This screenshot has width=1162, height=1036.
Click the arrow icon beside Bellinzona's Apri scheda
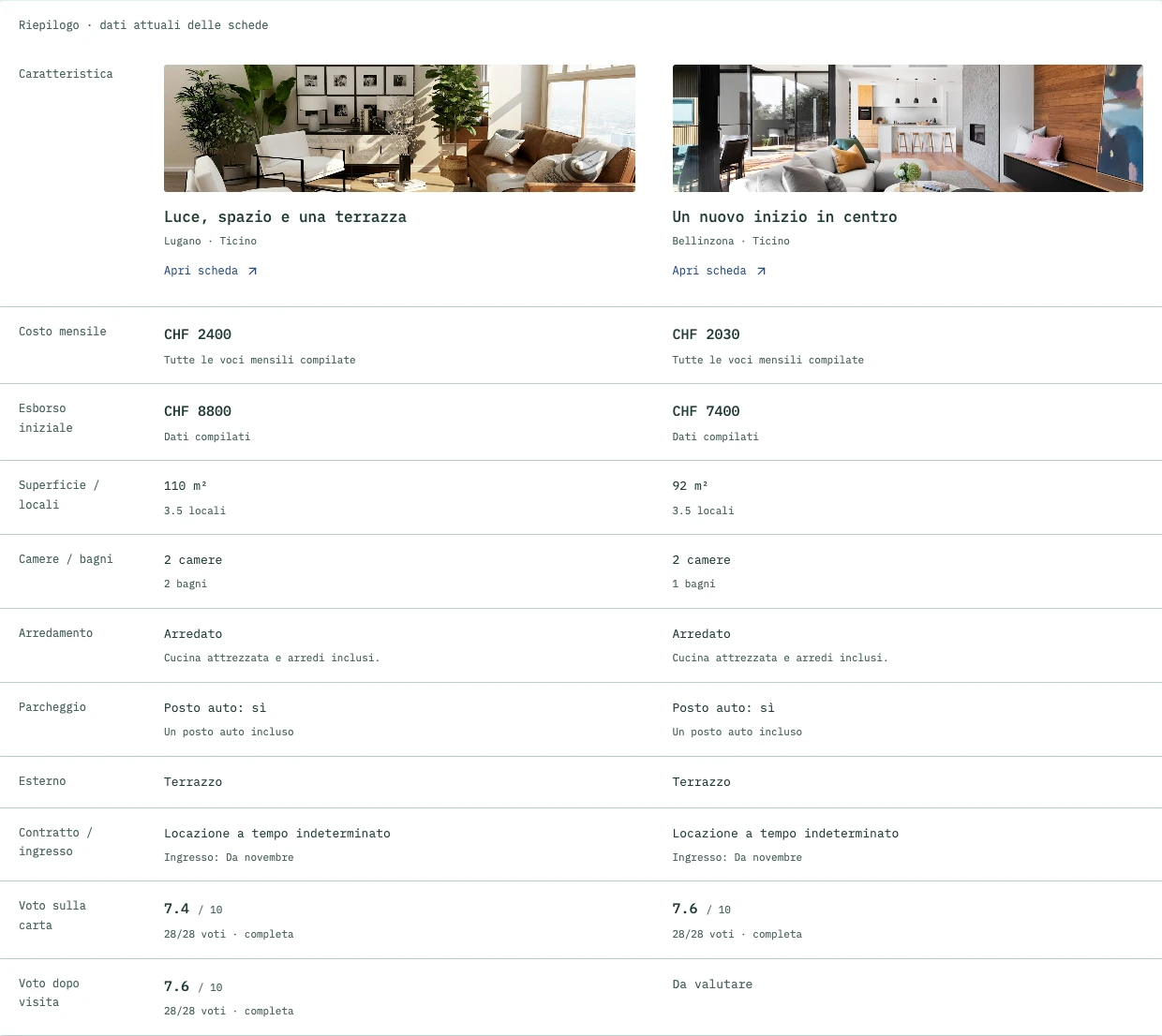click(x=761, y=272)
